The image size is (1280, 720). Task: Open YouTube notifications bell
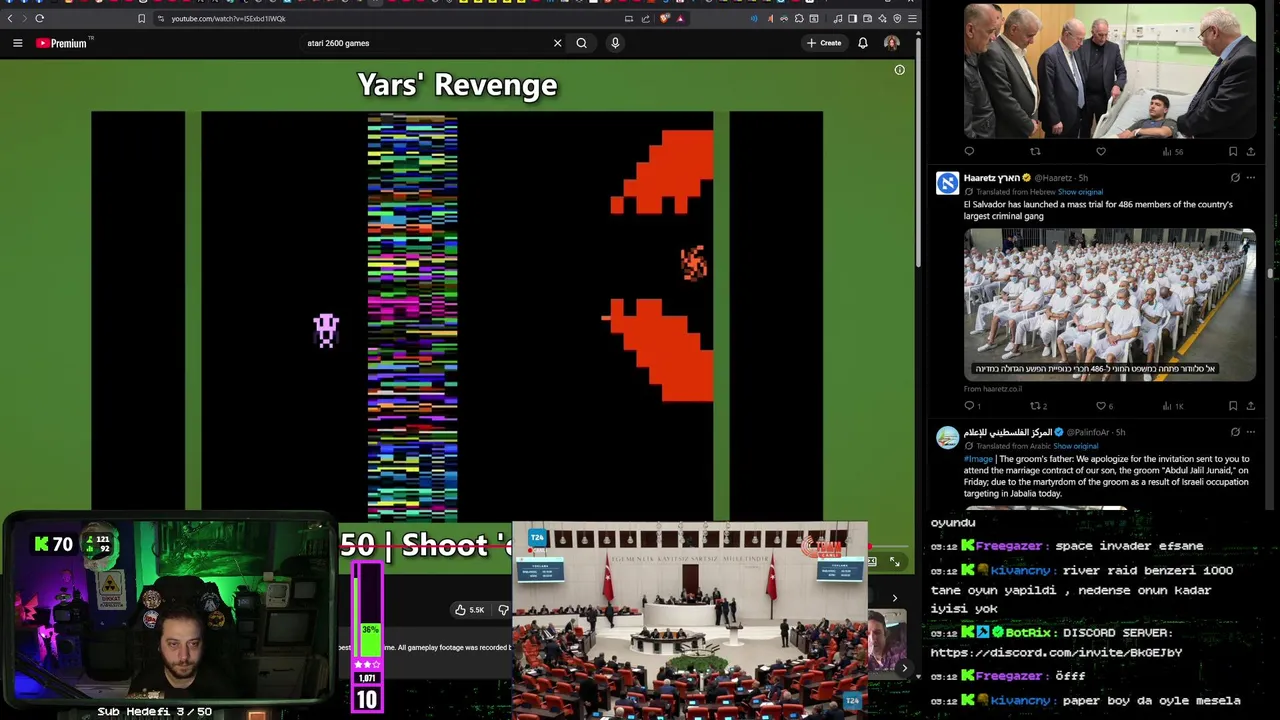[863, 43]
